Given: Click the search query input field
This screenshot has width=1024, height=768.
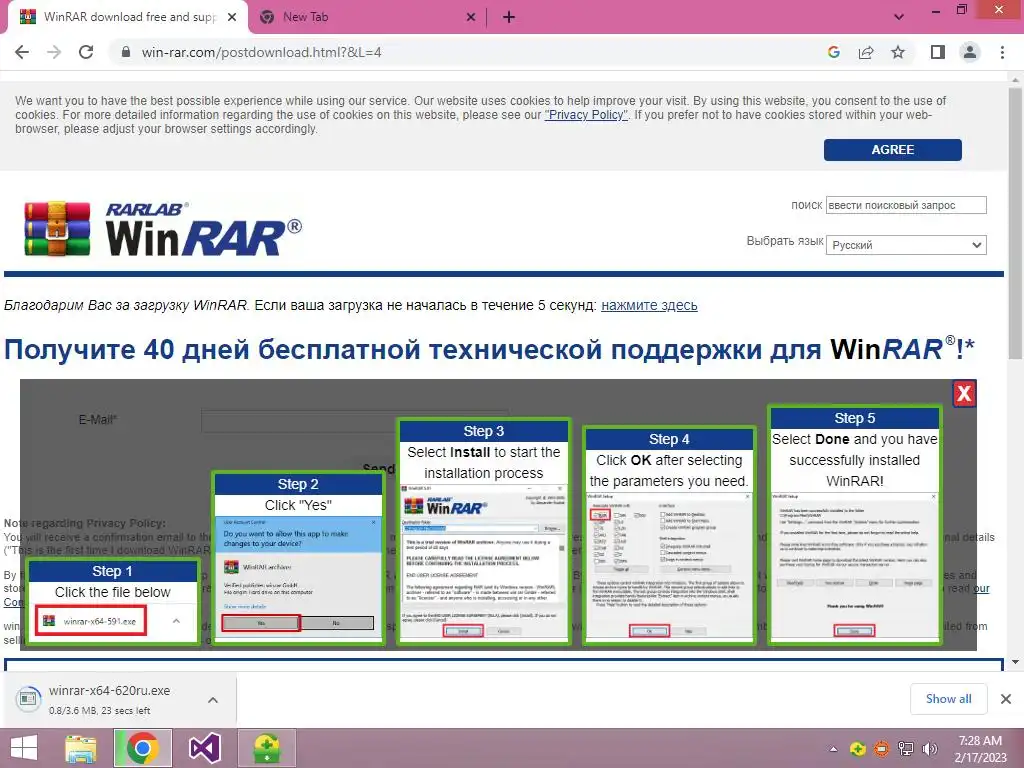Looking at the screenshot, I should [906, 205].
